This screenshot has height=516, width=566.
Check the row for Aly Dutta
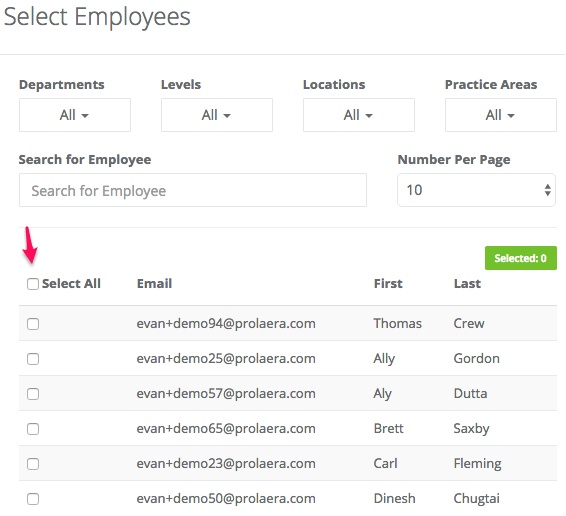pyautogui.click(x=33, y=394)
